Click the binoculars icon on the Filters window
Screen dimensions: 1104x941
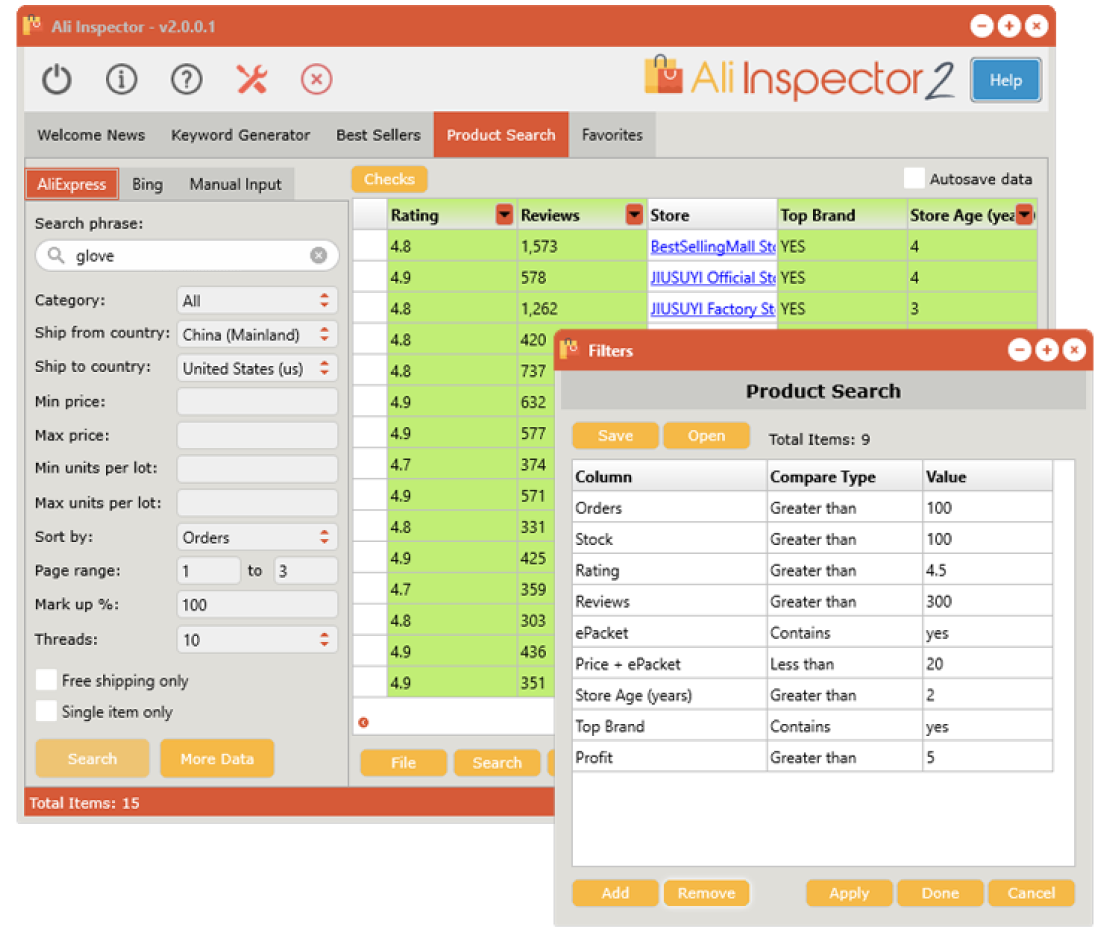click(x=570, y=350)
